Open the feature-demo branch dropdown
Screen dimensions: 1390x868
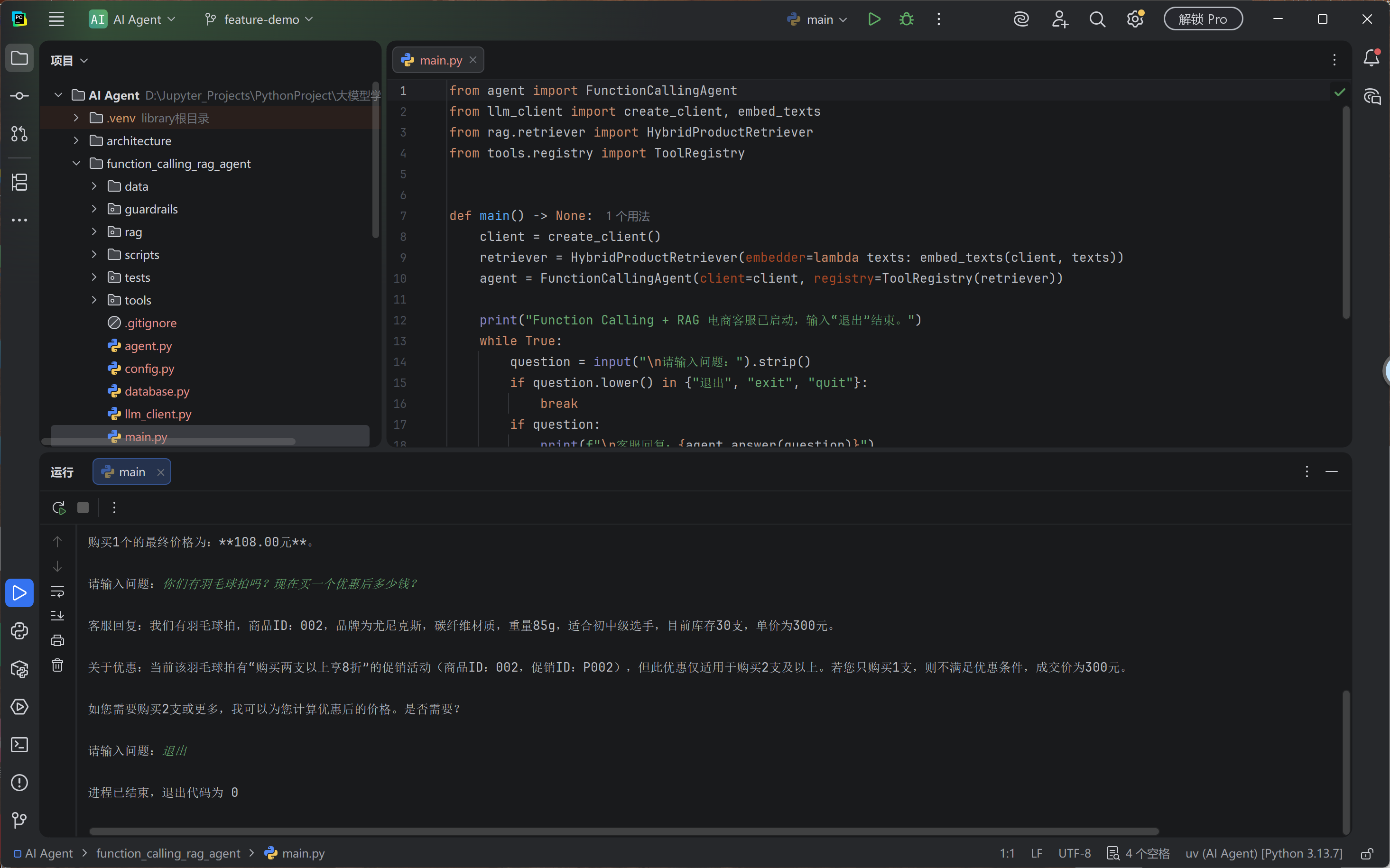click(x=259, y=19)
